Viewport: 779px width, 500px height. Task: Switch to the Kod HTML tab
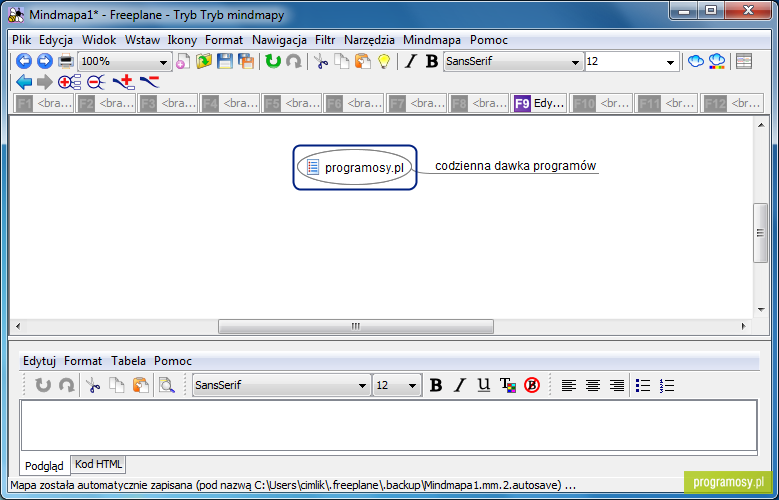[x=98, y=464]
